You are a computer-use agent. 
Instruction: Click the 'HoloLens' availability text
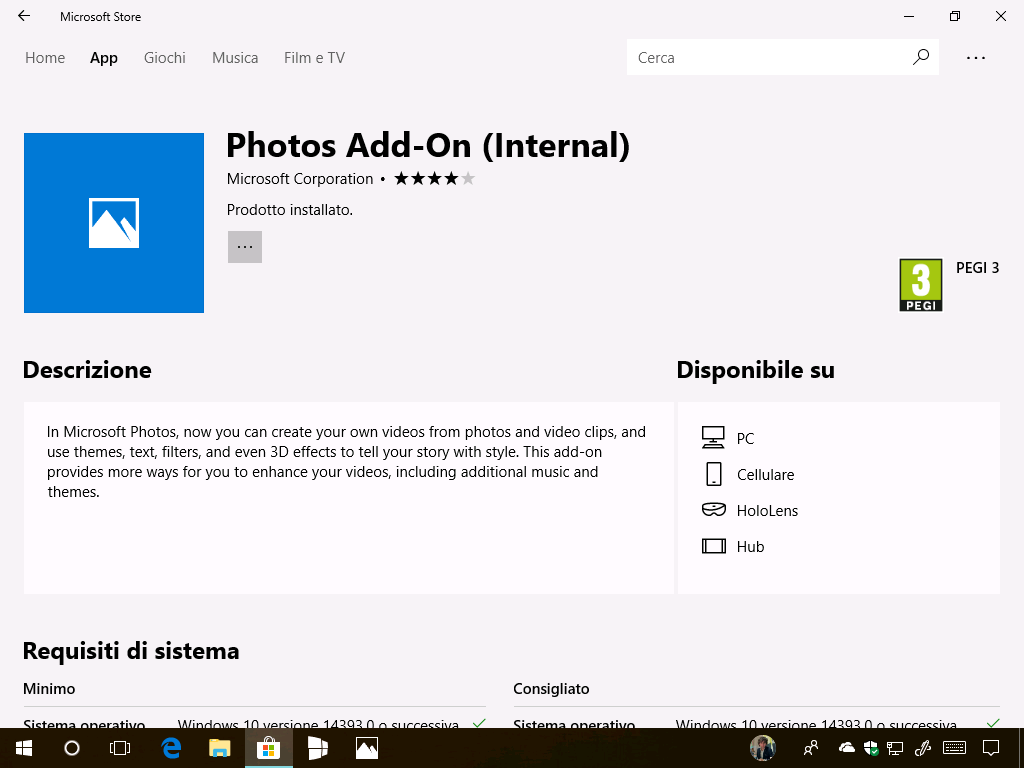pos(767,511)
